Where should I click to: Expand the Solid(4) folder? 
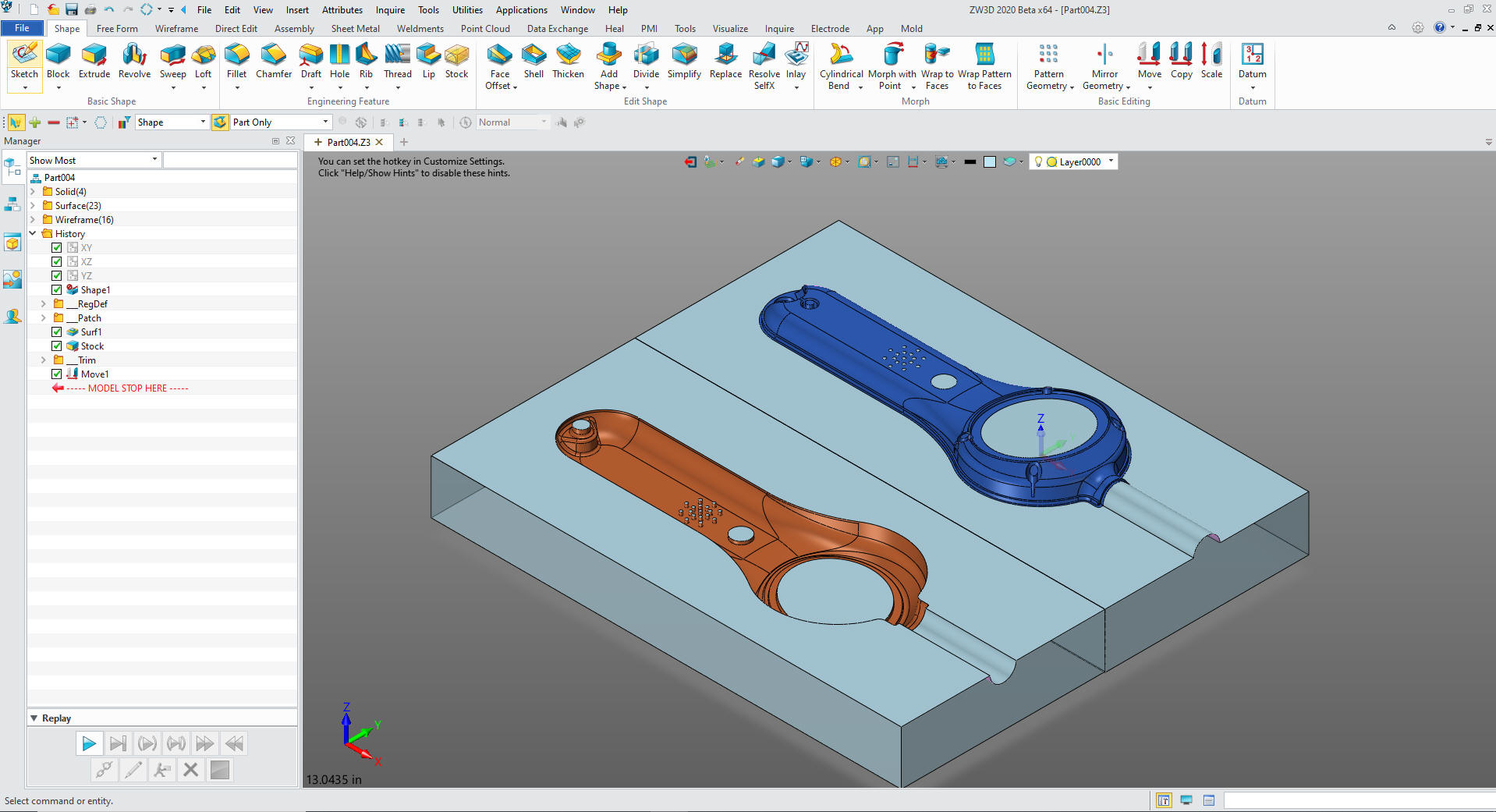coord(33,192)
